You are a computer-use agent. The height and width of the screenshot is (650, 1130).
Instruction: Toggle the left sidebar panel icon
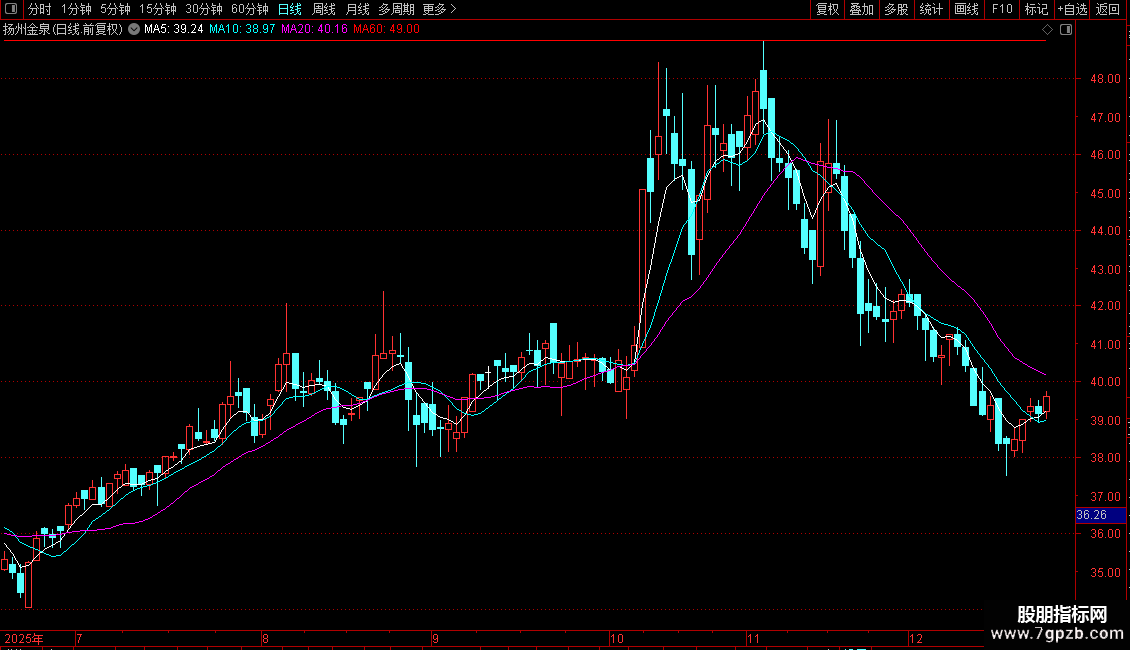[10, 9]
